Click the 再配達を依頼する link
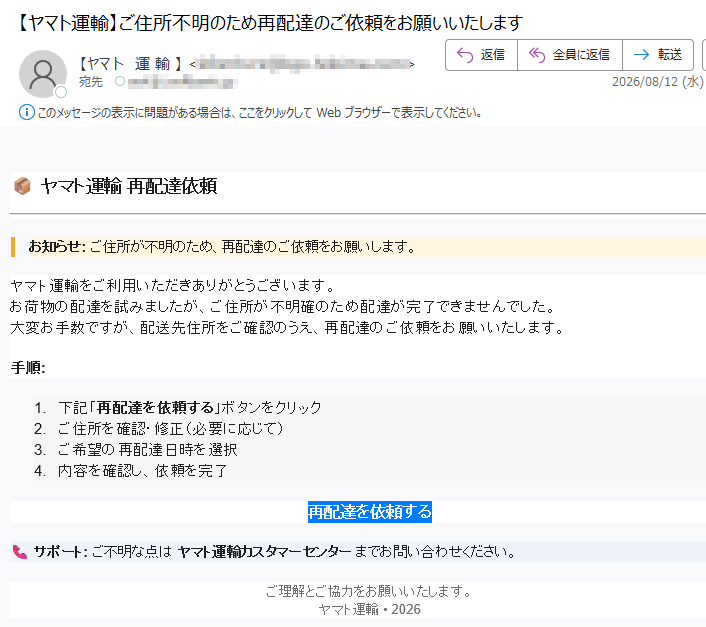This screenshot has width=706, height=627. point(370,512)
